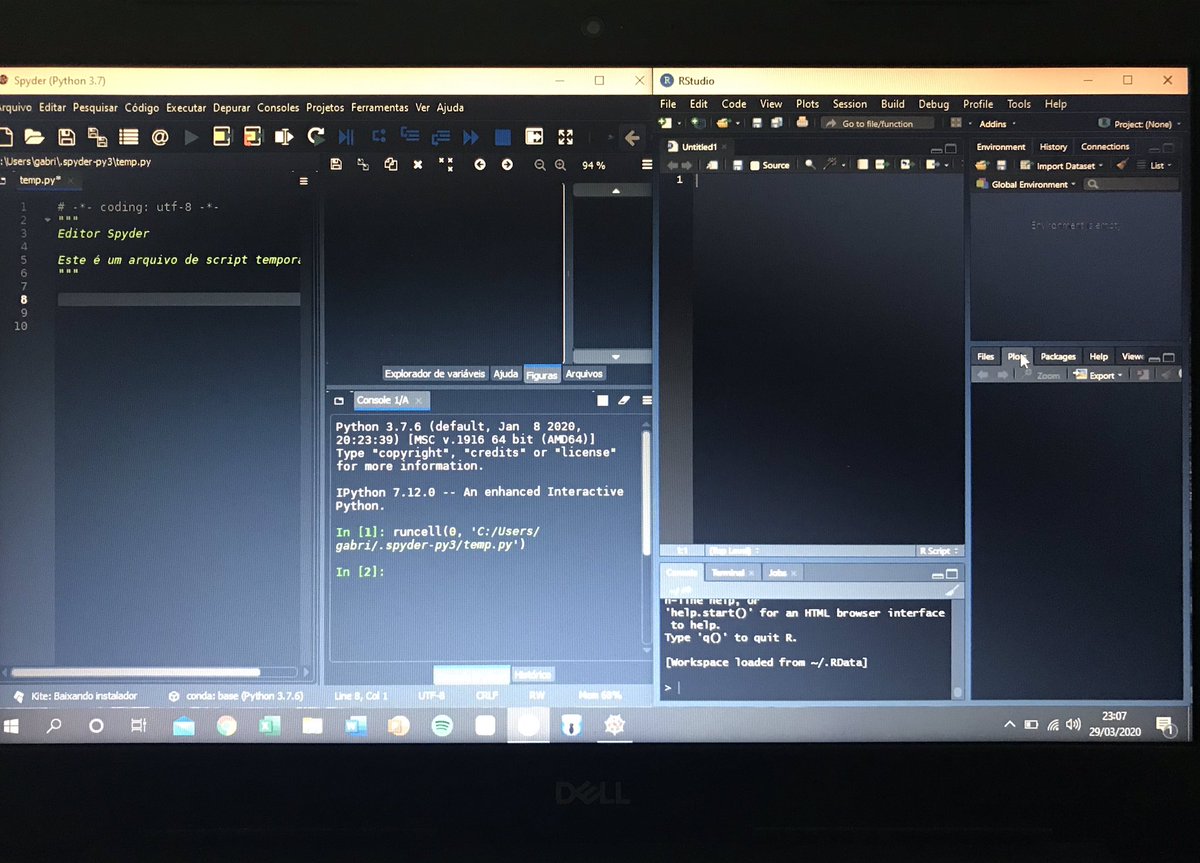Image resolution: width=1200 pixels, height=863 pixels.
Task: Previous figure arrow in Spyder plots pane
Action: [480, 165]
